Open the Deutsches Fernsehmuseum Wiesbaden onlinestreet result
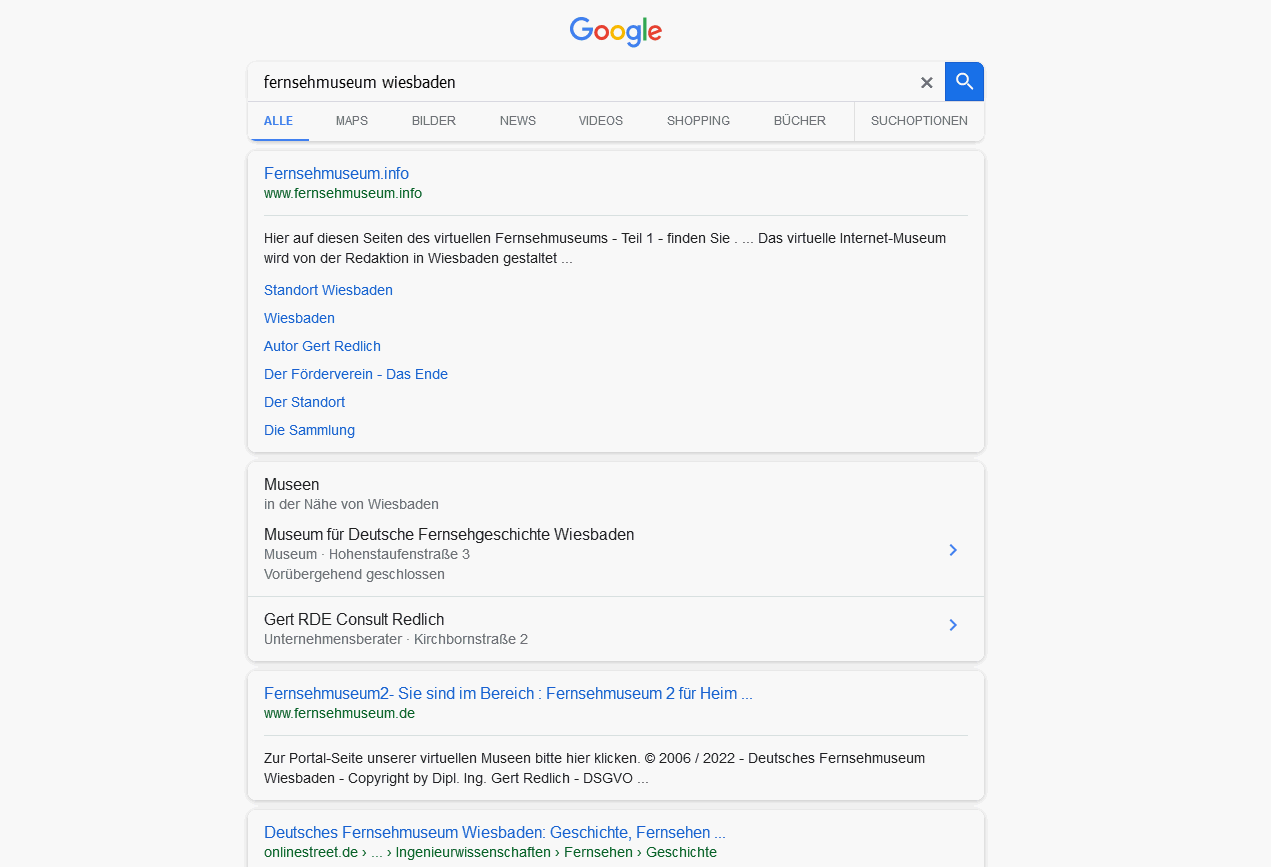1271x867 pixels. click(x=495, y=833)
